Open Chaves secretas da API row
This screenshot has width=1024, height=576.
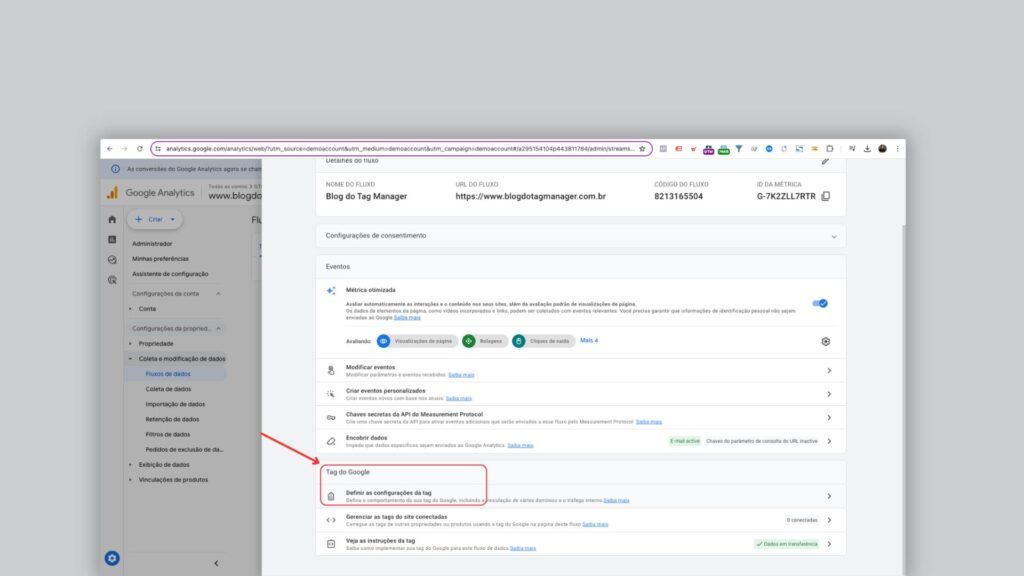[x=581, y=417]
